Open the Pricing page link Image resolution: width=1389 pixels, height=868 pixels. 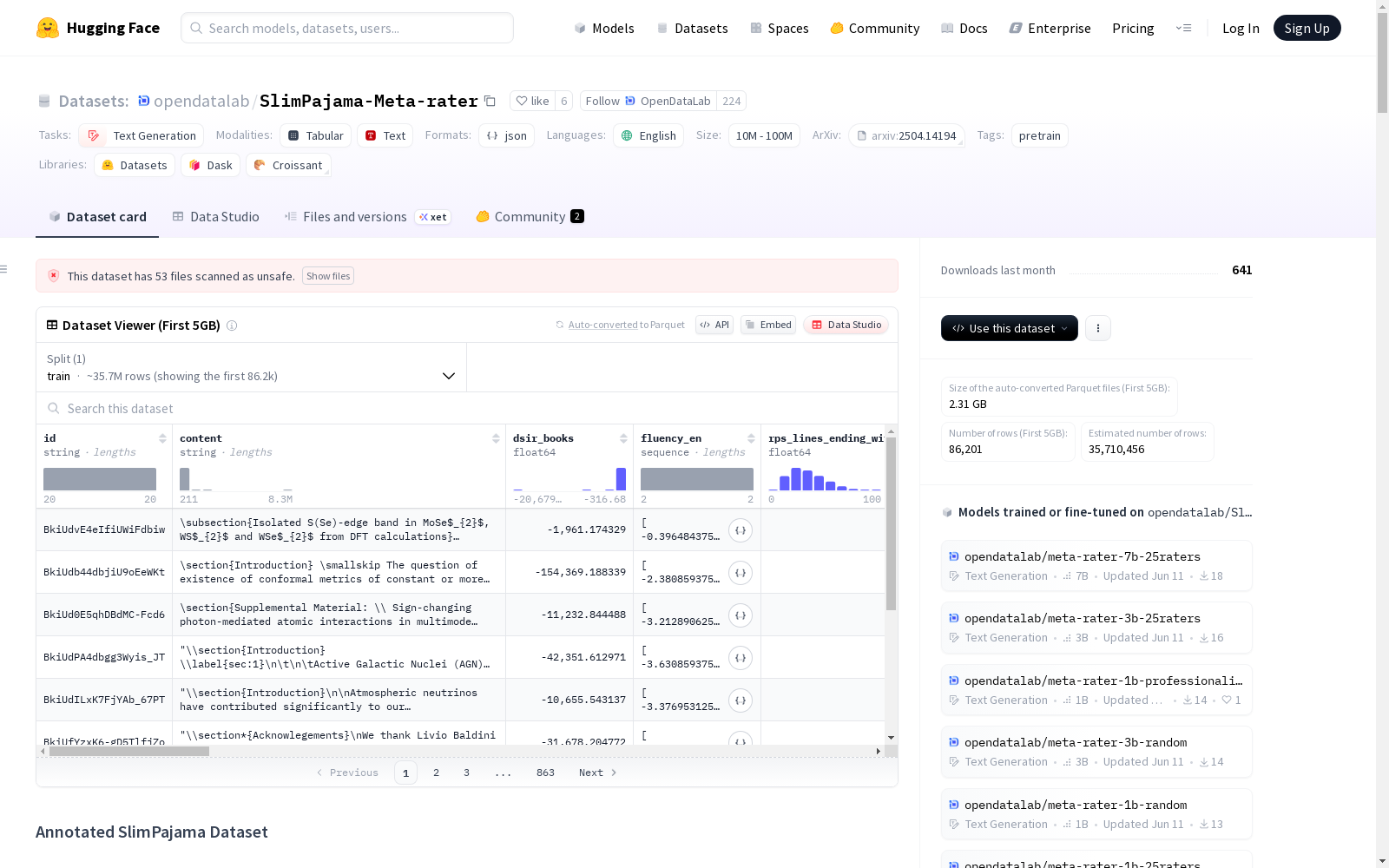pos(1133,28)
